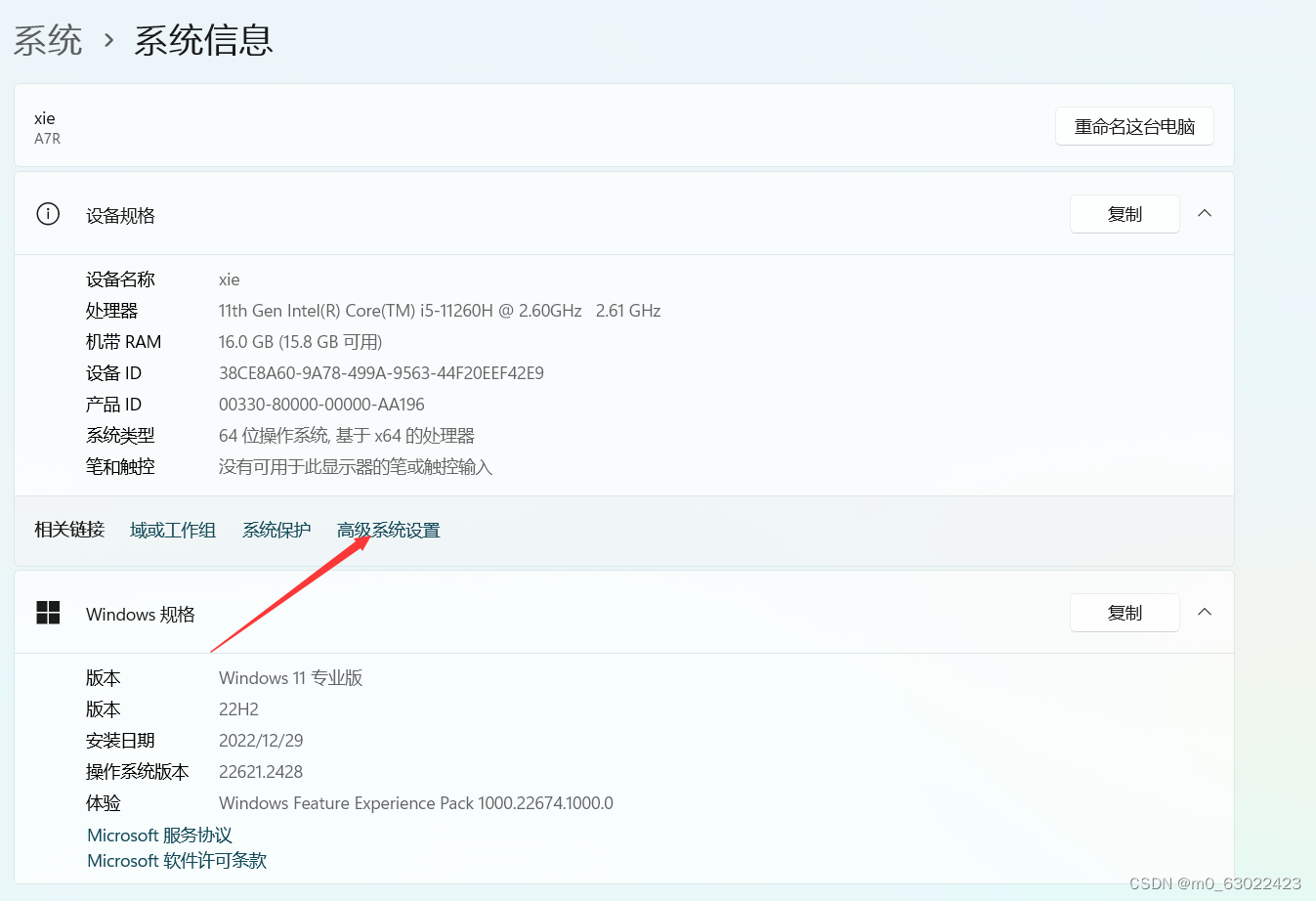Open the 系统保护 link
The width and height of the screenshot is (1316, 901).
(x=276, y=530)
